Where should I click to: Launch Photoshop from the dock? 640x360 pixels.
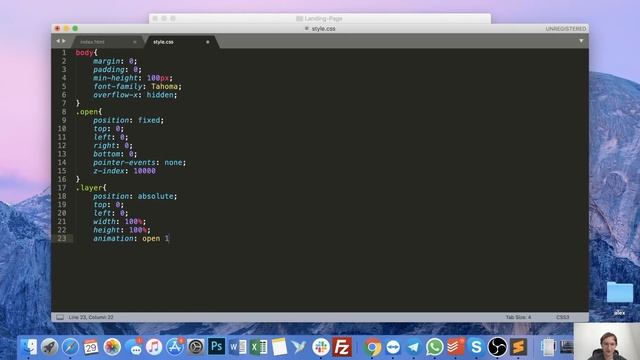[x=216, y=347]
